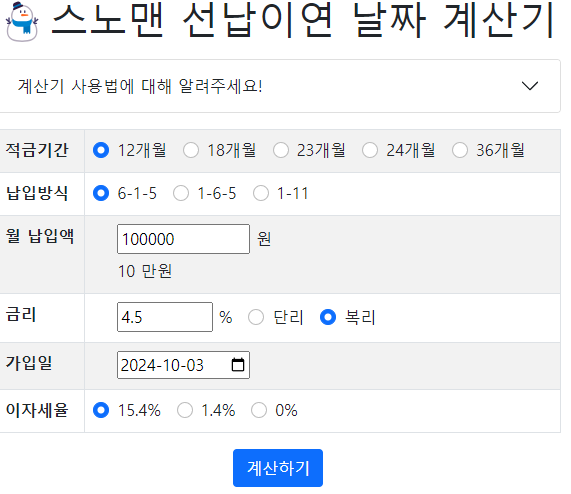Open the calendar picker icon in 가입일 field

[238, 365]
